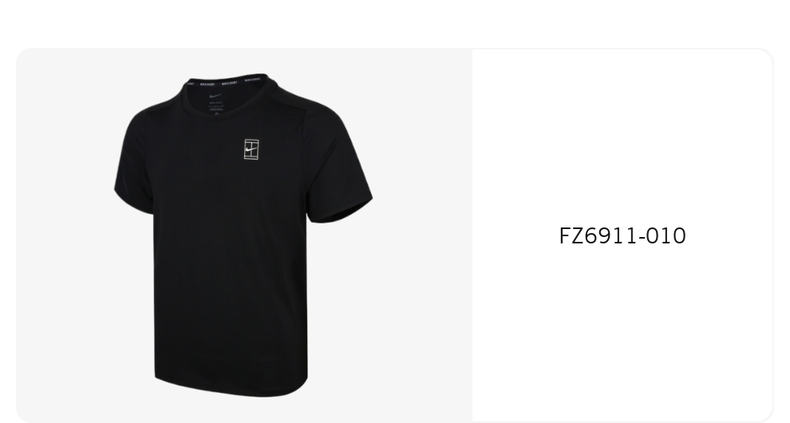The height and width of the screenshot is (423, 790).
Task: Click the bottom hem of the t-shirt
Action: [x=231, y=387]
